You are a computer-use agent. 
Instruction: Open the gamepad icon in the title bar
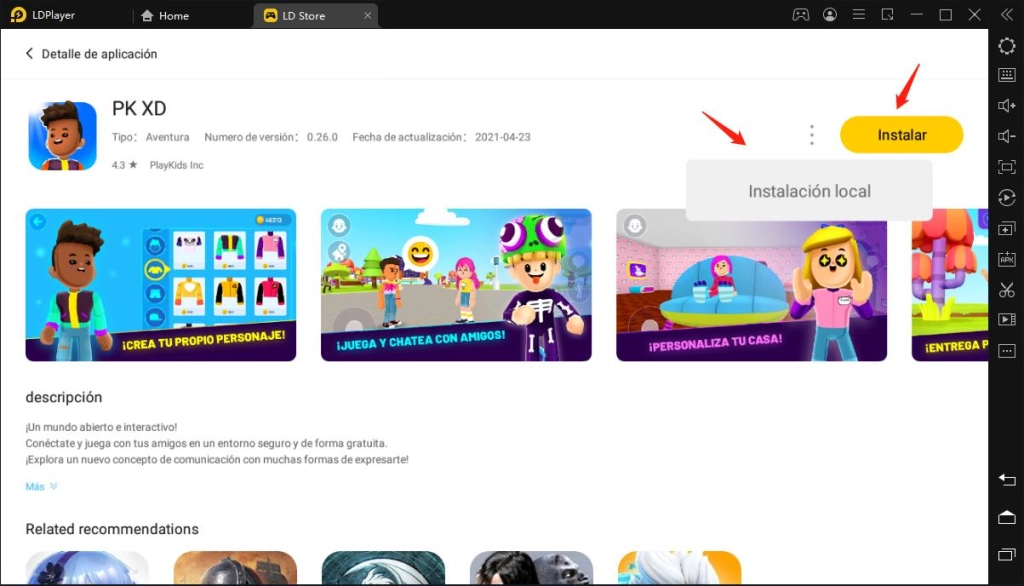coord(801,14)
